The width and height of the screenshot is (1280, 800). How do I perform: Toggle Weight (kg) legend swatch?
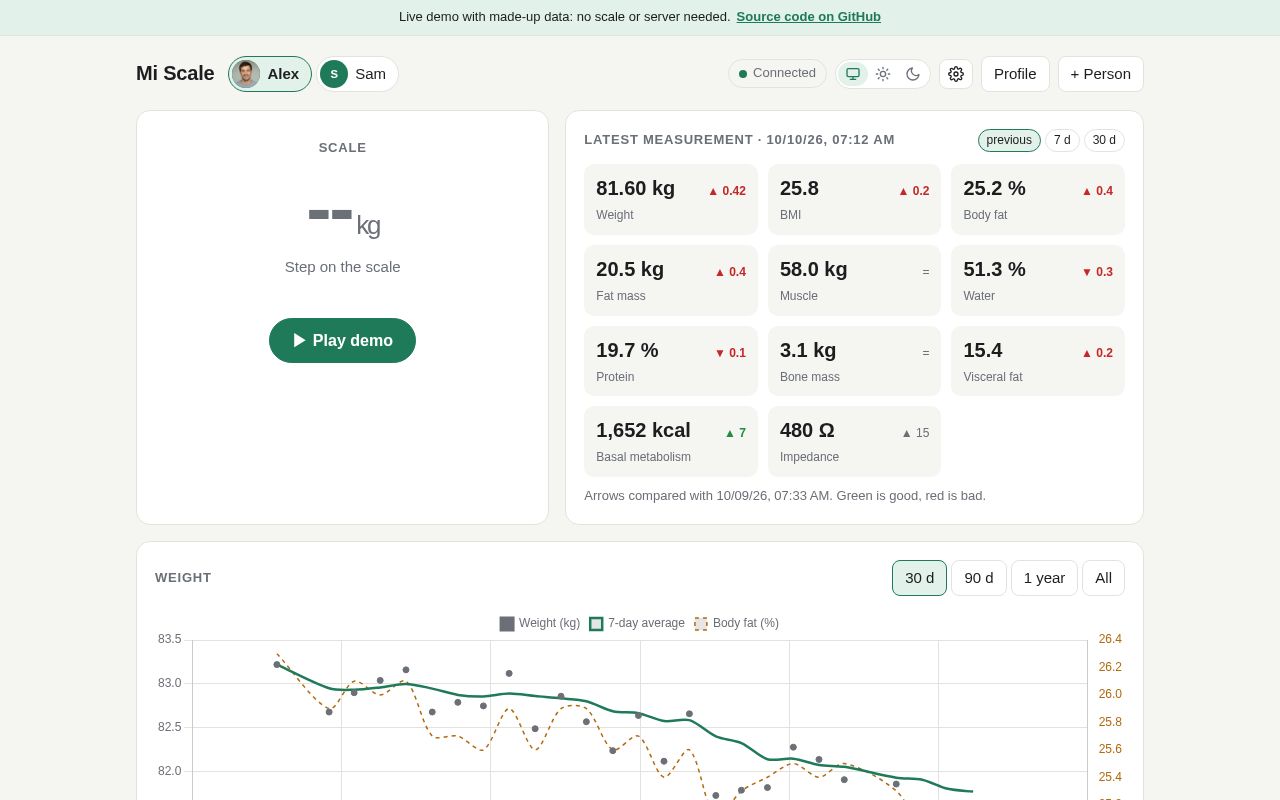507,624
